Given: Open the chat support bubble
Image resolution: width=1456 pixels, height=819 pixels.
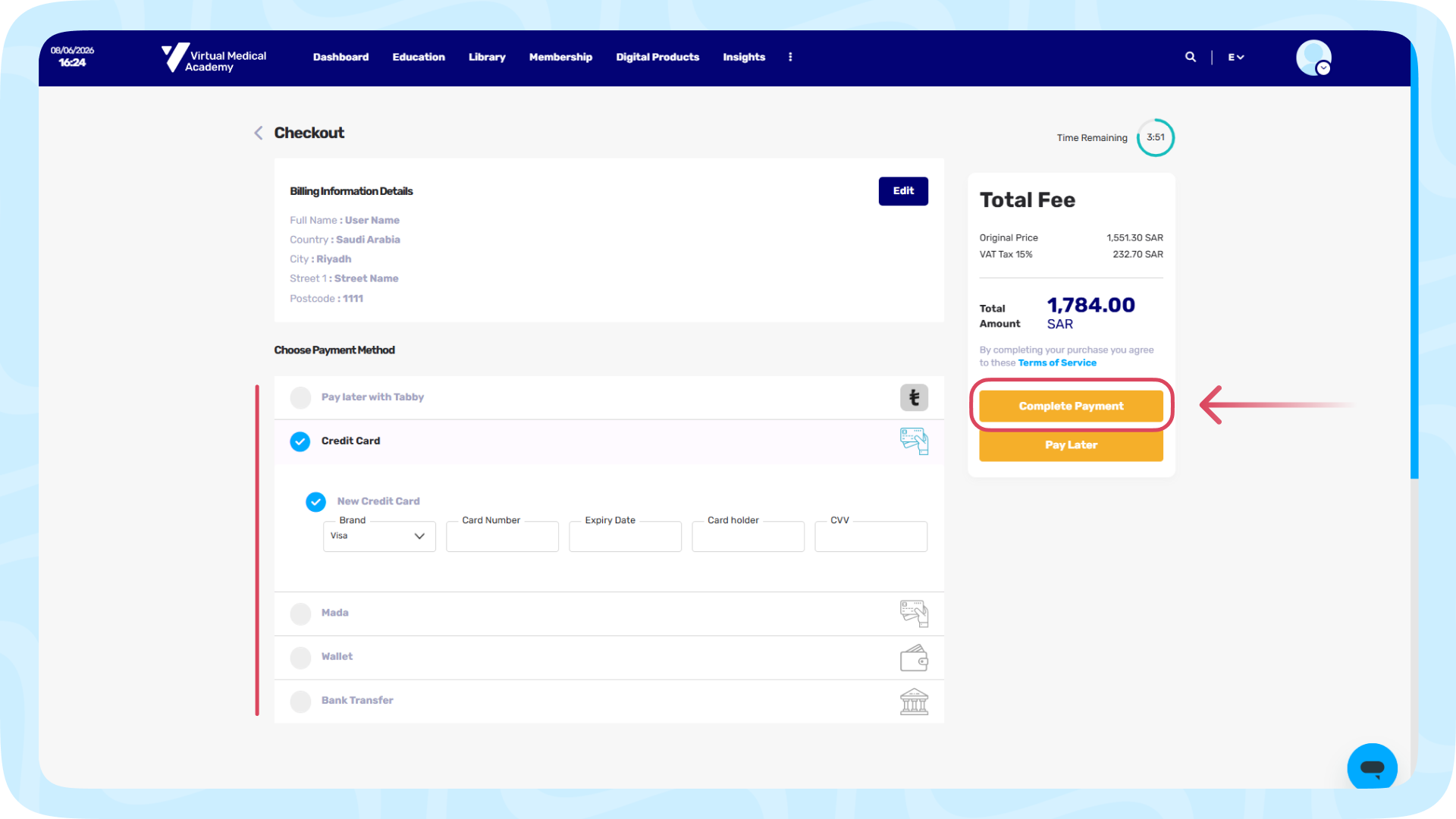Looking at the screenshot, I should (1372, 767).
